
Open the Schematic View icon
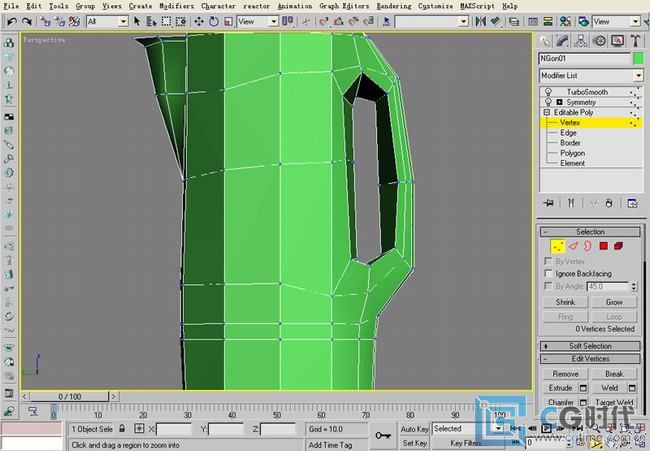click(x=548, y=21)
